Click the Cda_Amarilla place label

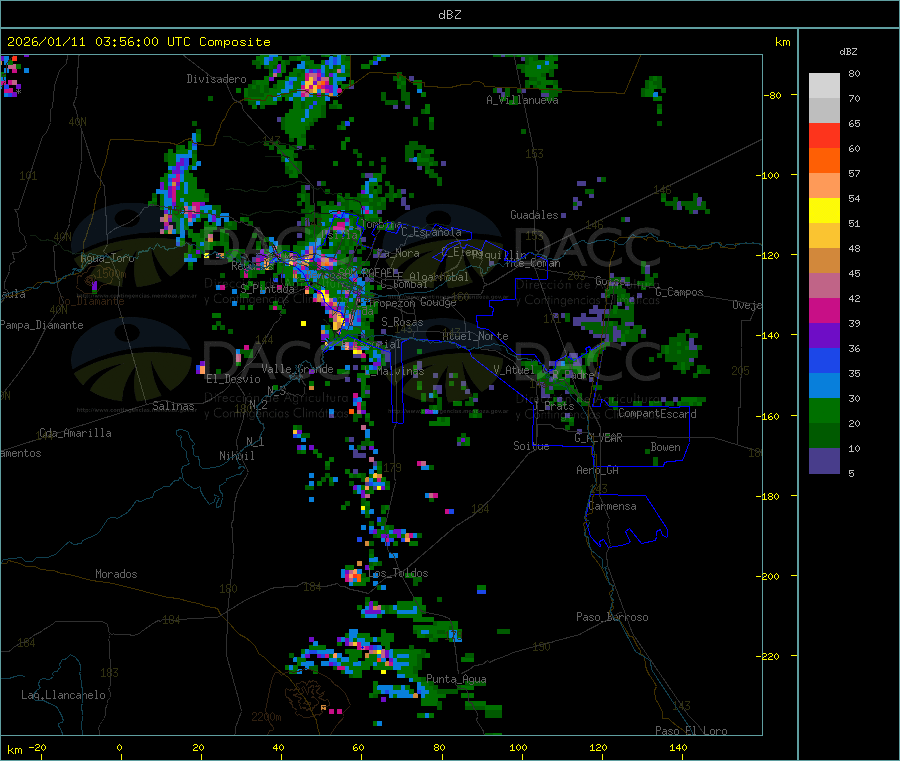75,433
